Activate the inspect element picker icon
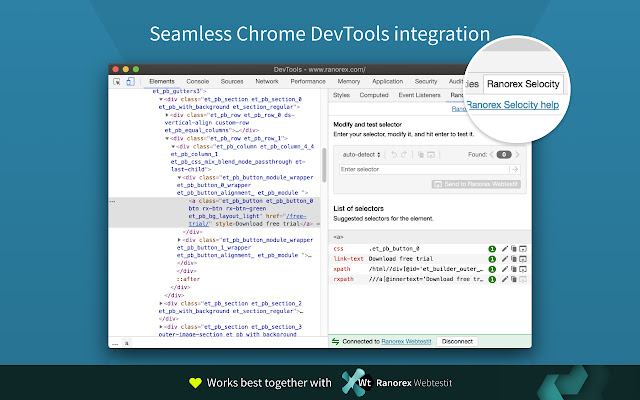The height and width of the screenshot is (400, 640). 117,82
